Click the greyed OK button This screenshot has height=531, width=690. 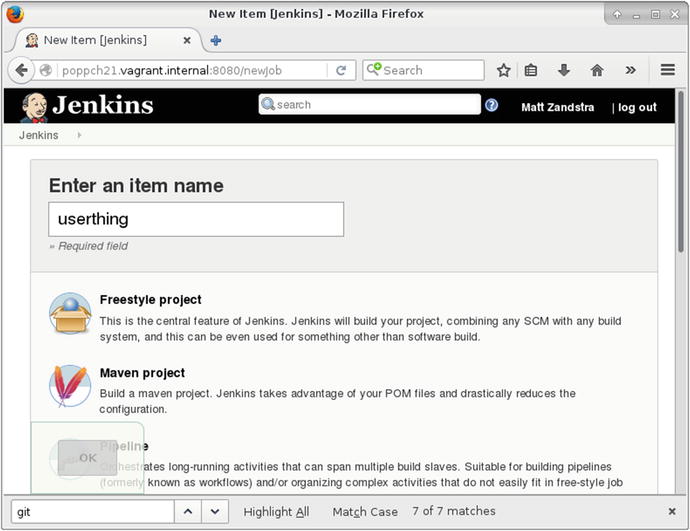click(87, 458)
